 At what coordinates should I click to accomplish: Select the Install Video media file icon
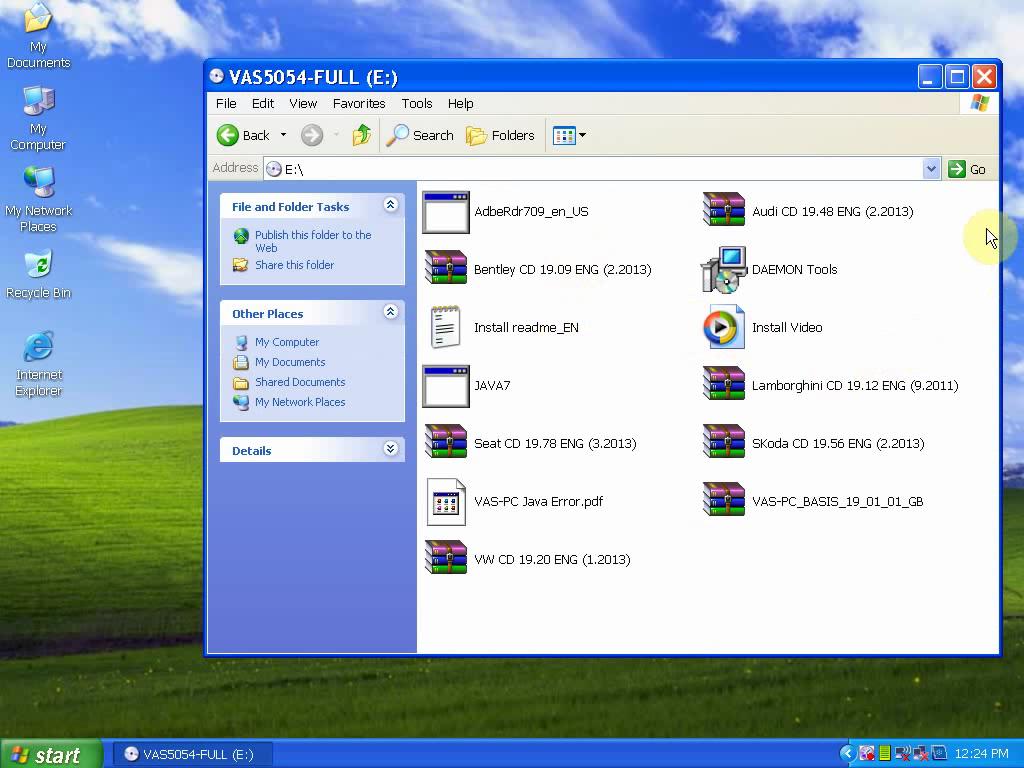click(724, 328)
